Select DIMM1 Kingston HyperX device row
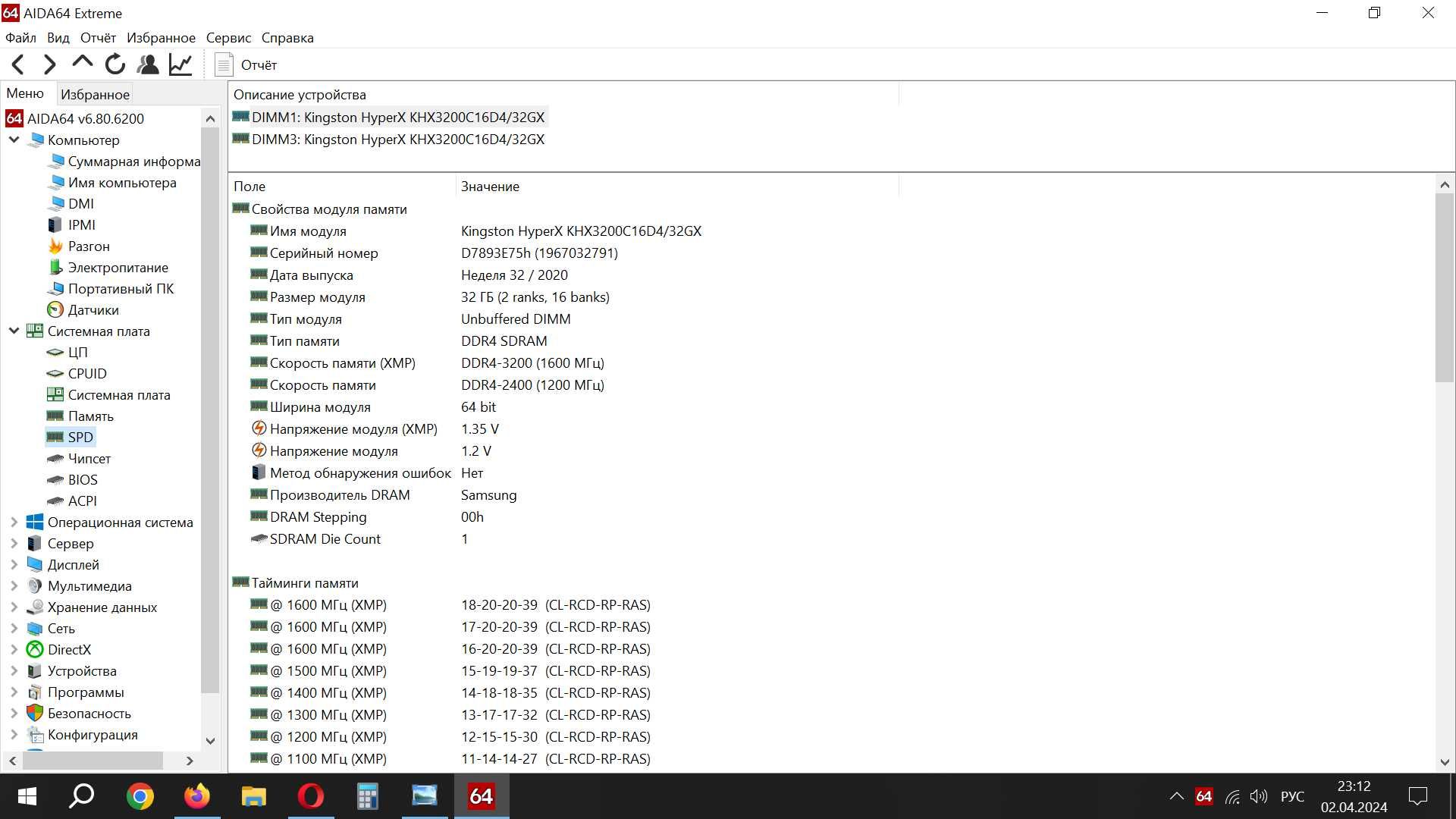The height and width of the screenshot is (819, 1456). point(388,118)
